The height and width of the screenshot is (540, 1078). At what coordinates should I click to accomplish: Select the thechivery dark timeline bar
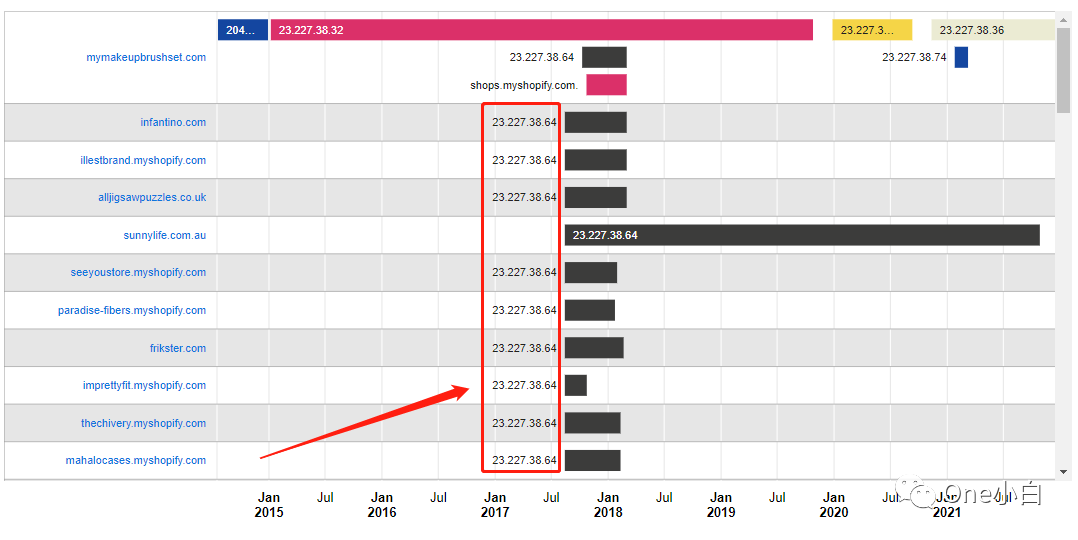point(593,422)
